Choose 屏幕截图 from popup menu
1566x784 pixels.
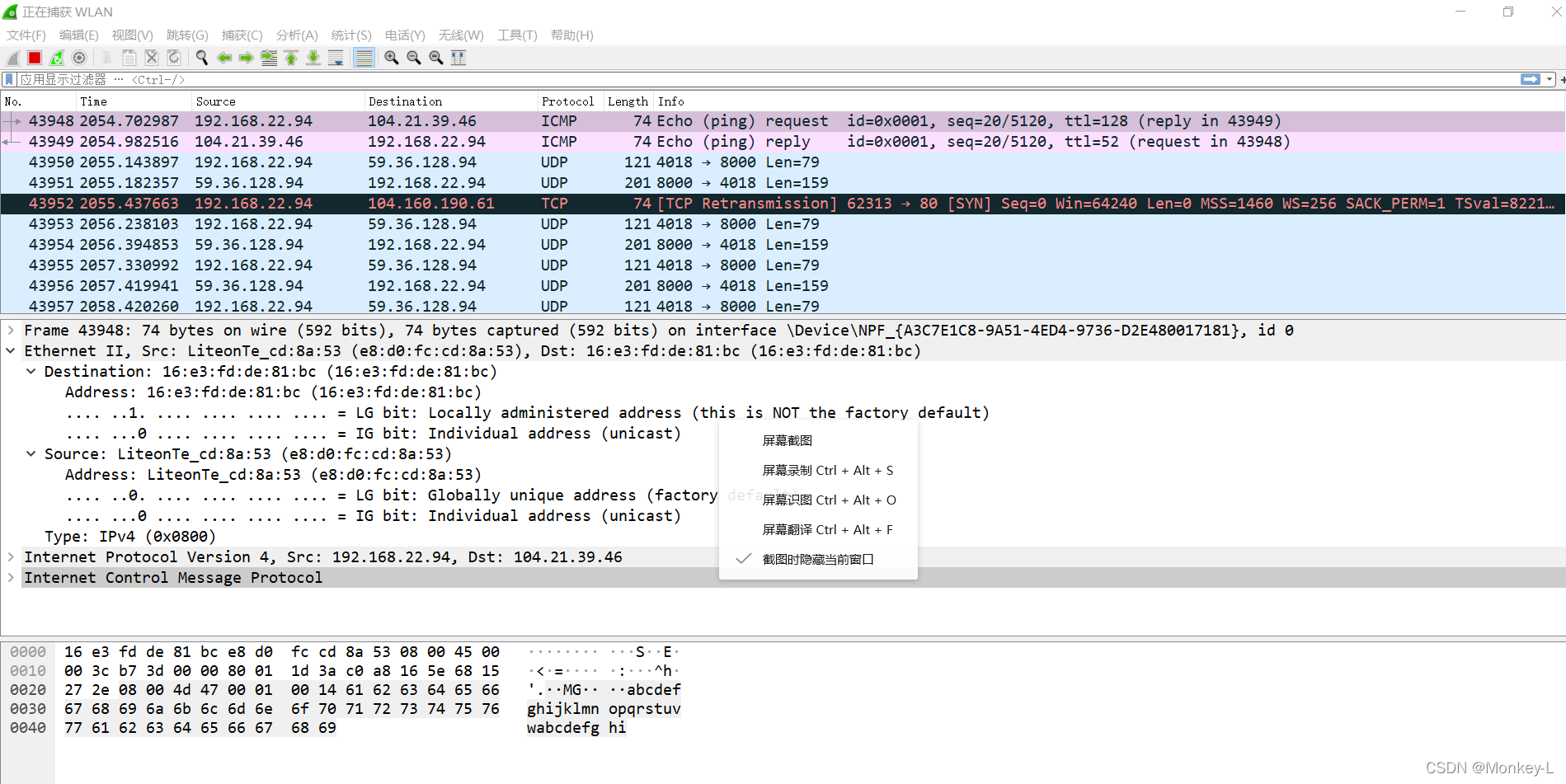tap(818, 441)
